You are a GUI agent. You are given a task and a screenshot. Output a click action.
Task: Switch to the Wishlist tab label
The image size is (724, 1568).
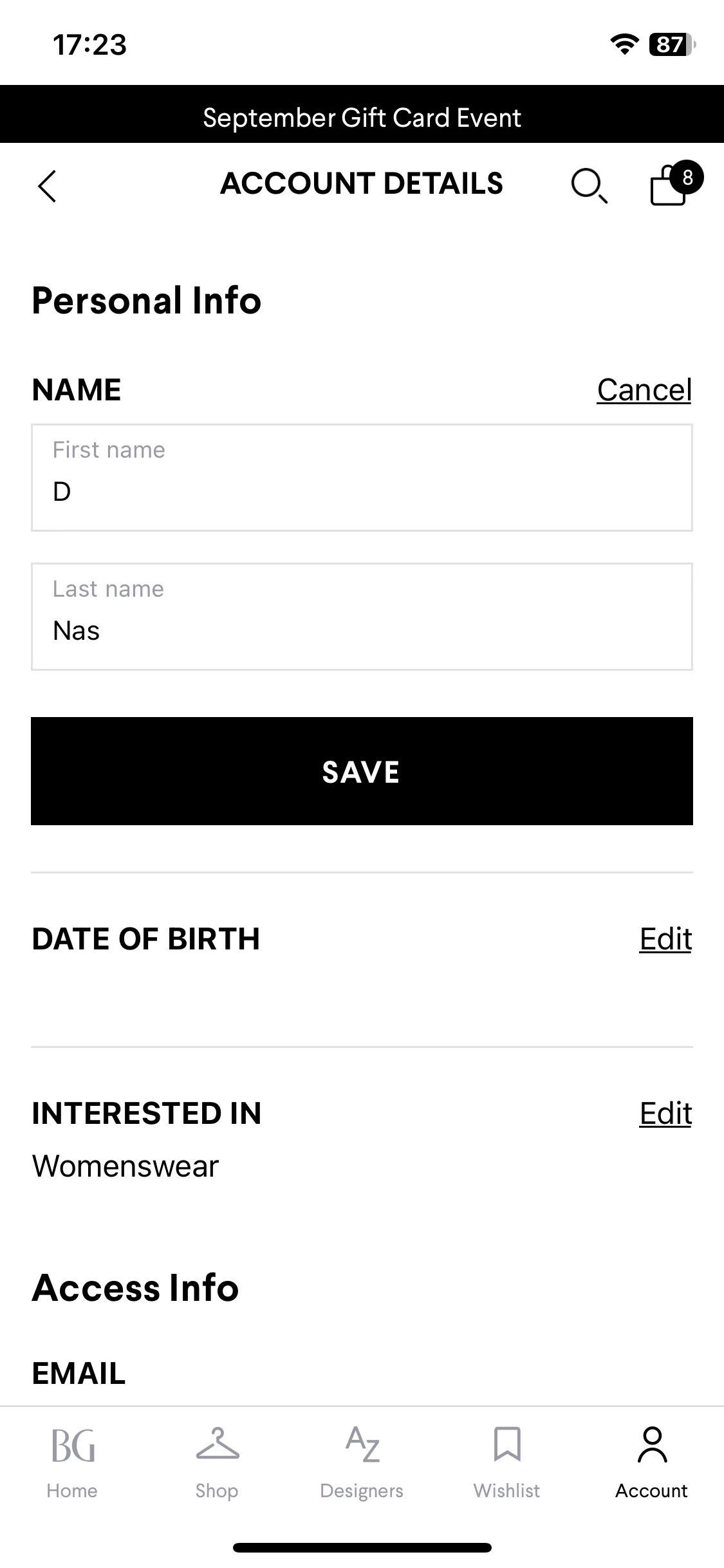[x=507, y=1491]
